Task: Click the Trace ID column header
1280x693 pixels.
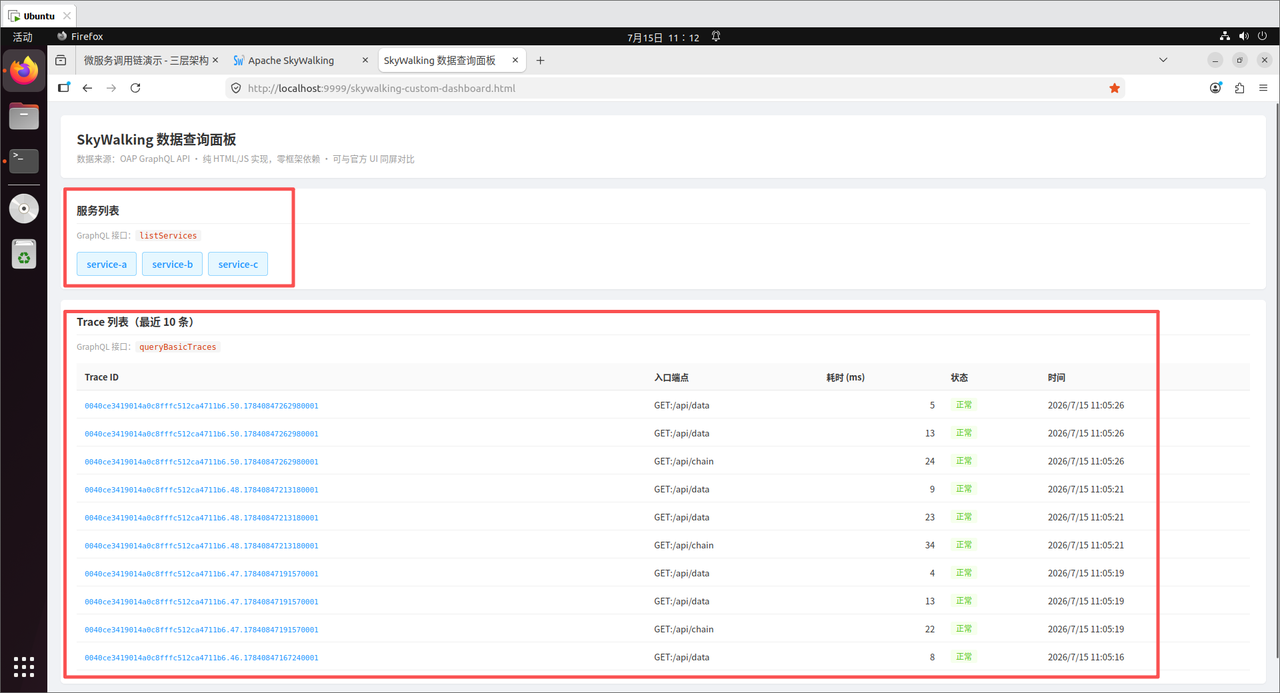Action: point(102,378)
